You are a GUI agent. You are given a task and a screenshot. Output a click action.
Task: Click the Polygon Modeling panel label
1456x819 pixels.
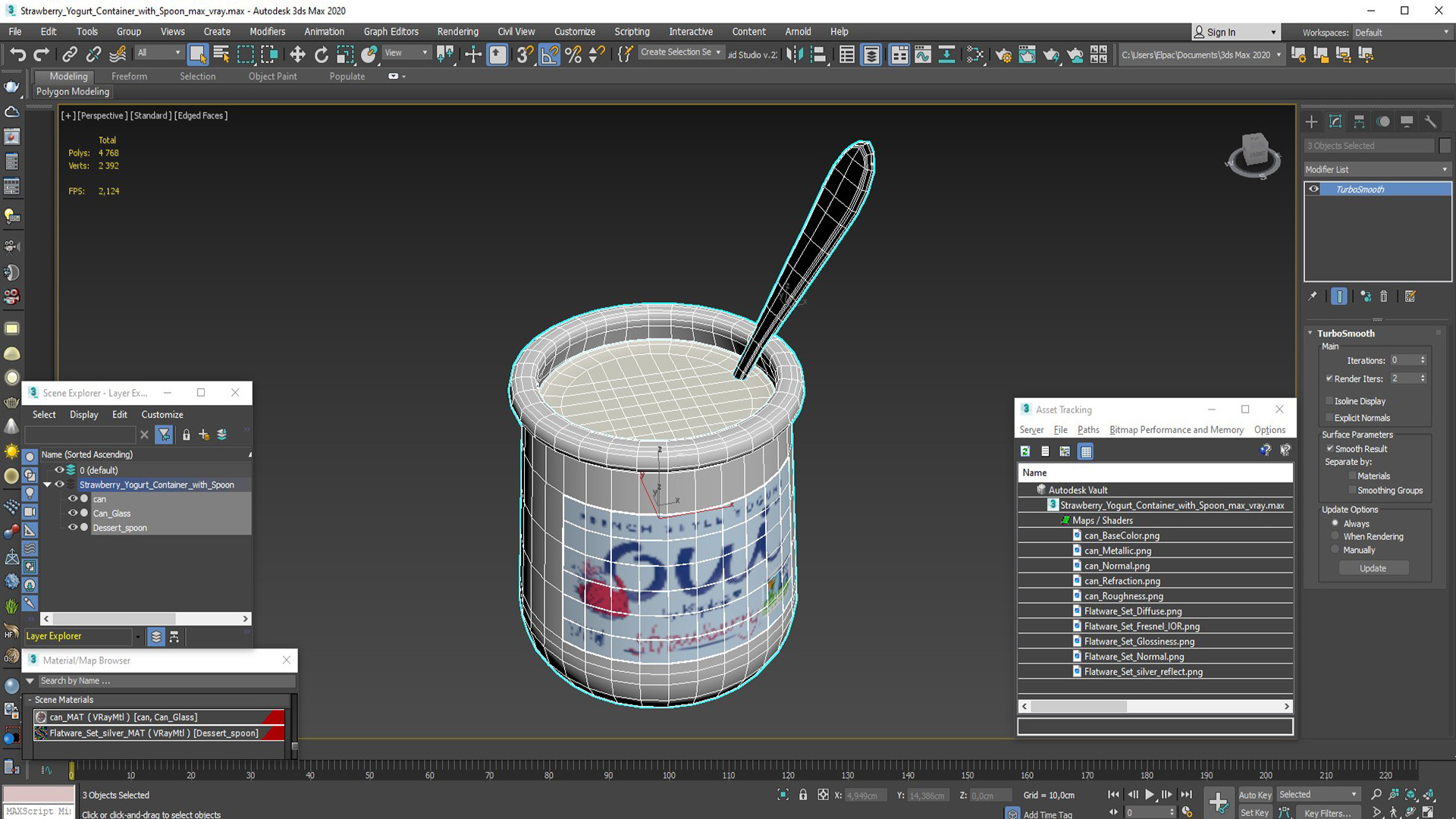click(x=73, y=91)
